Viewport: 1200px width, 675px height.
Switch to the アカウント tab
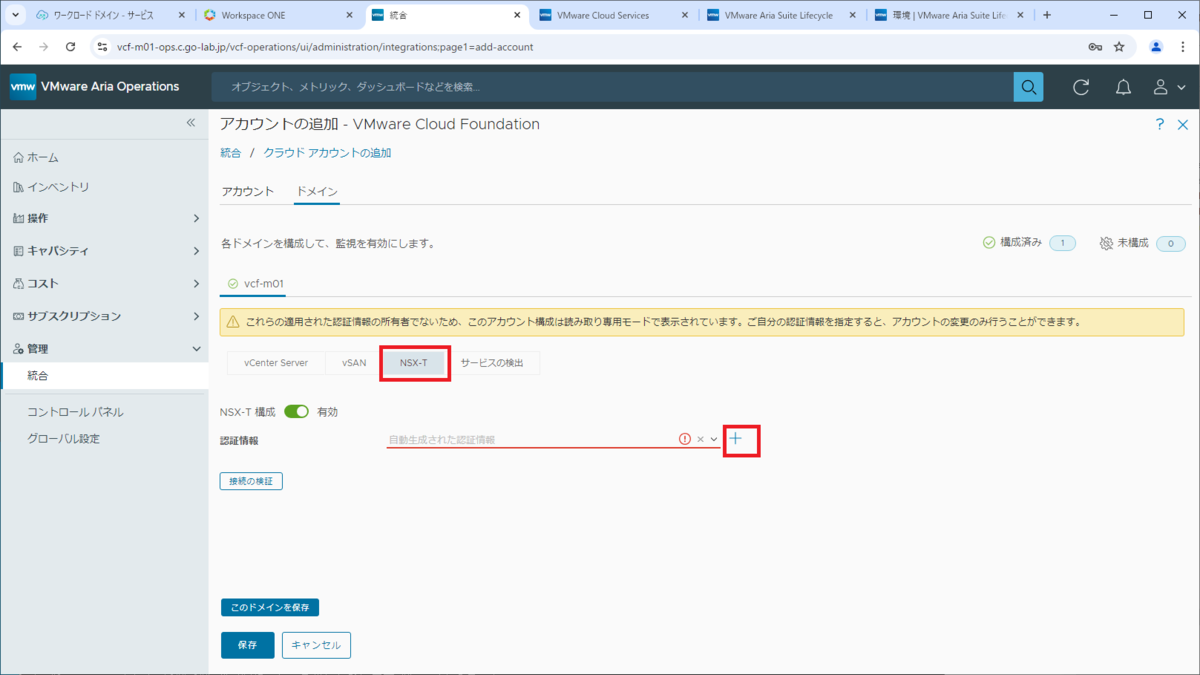(248, 191)
